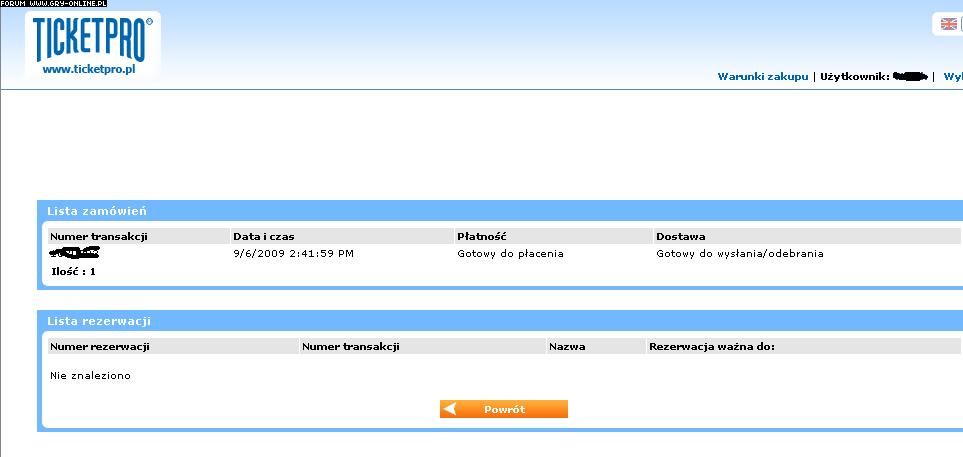Click the Dostawa column header
The height and width of the screenshot is (457, 963).
coord(681,236)
